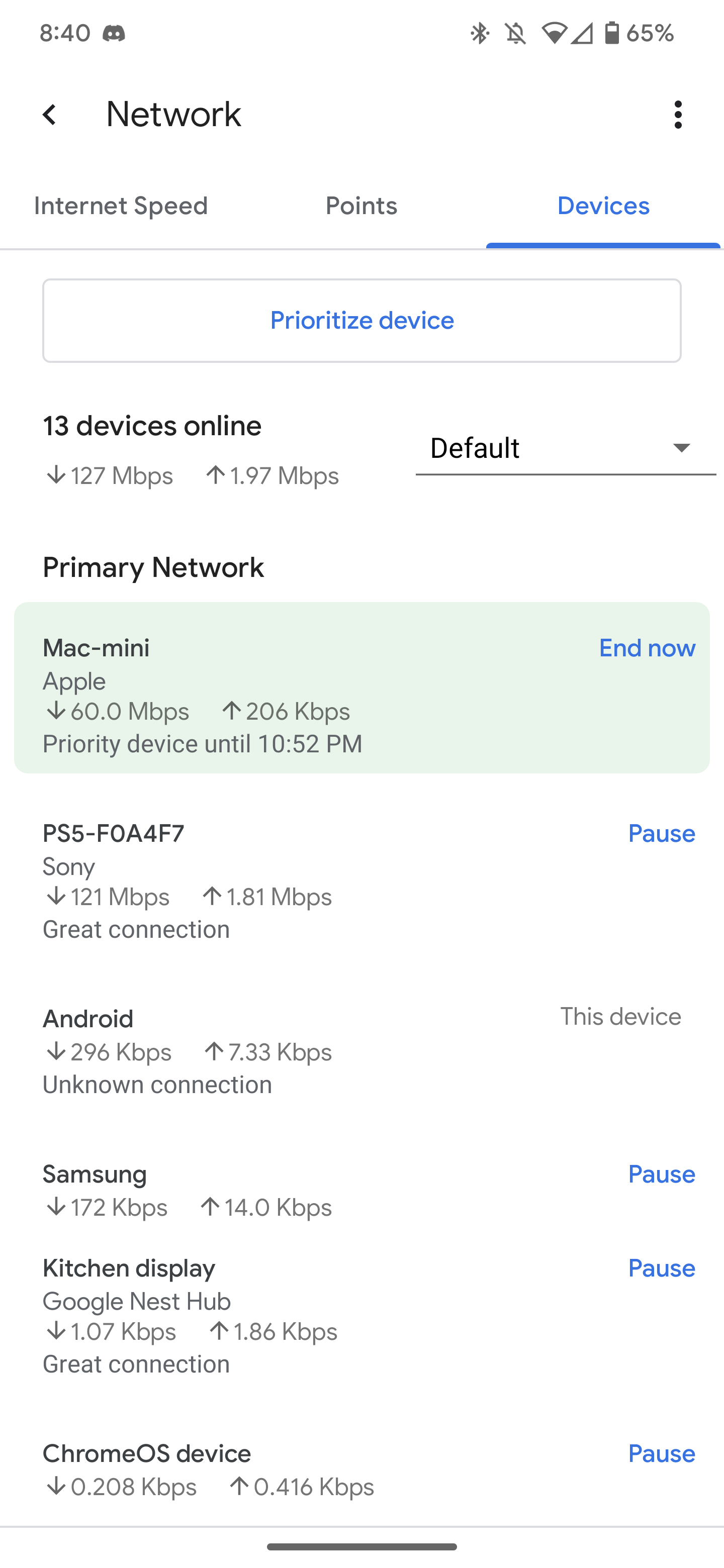Select the Devices tab

point(603,206)
